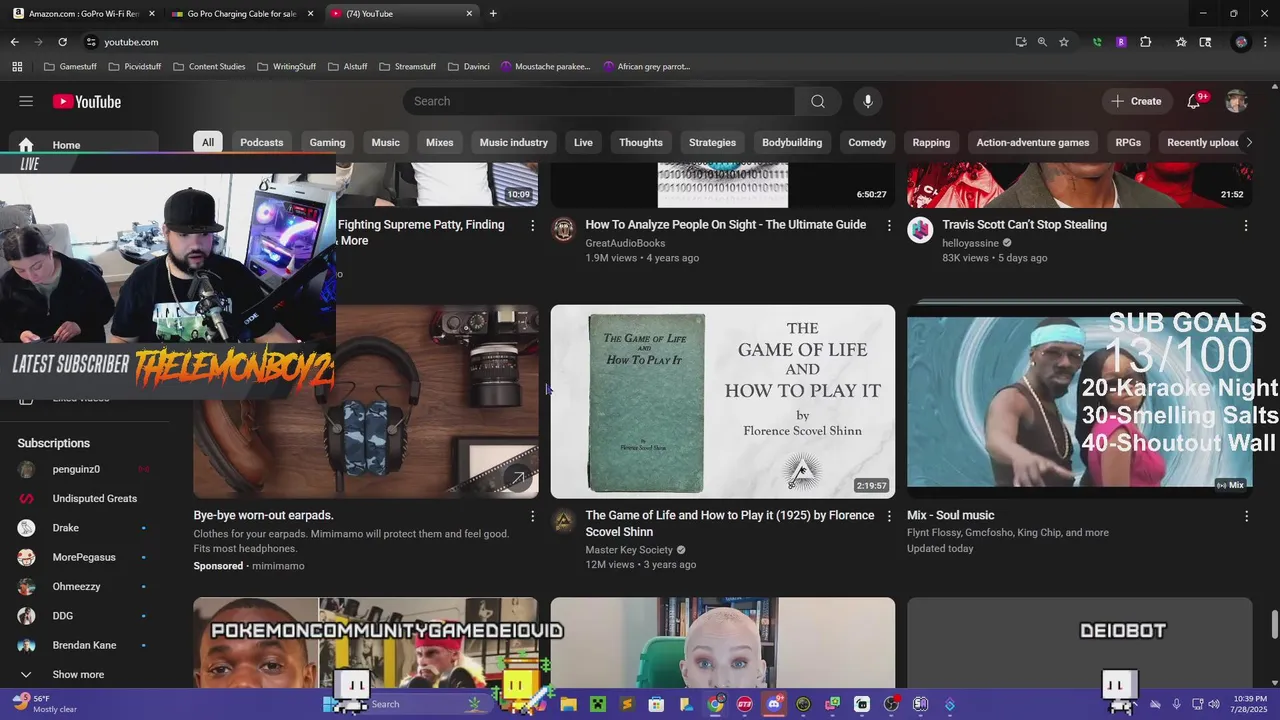This screenshot has height=720, width=1280.
Task: Select the All filter chip
Action: (x=208, y=142)
